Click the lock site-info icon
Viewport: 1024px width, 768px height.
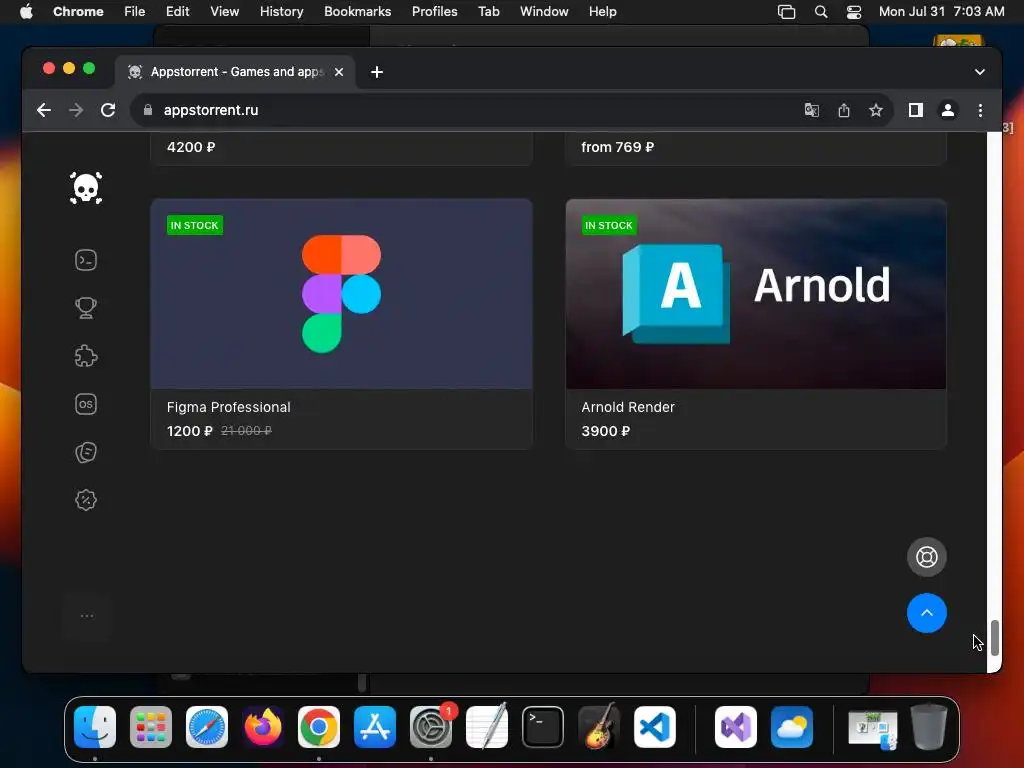click(148, 110)
